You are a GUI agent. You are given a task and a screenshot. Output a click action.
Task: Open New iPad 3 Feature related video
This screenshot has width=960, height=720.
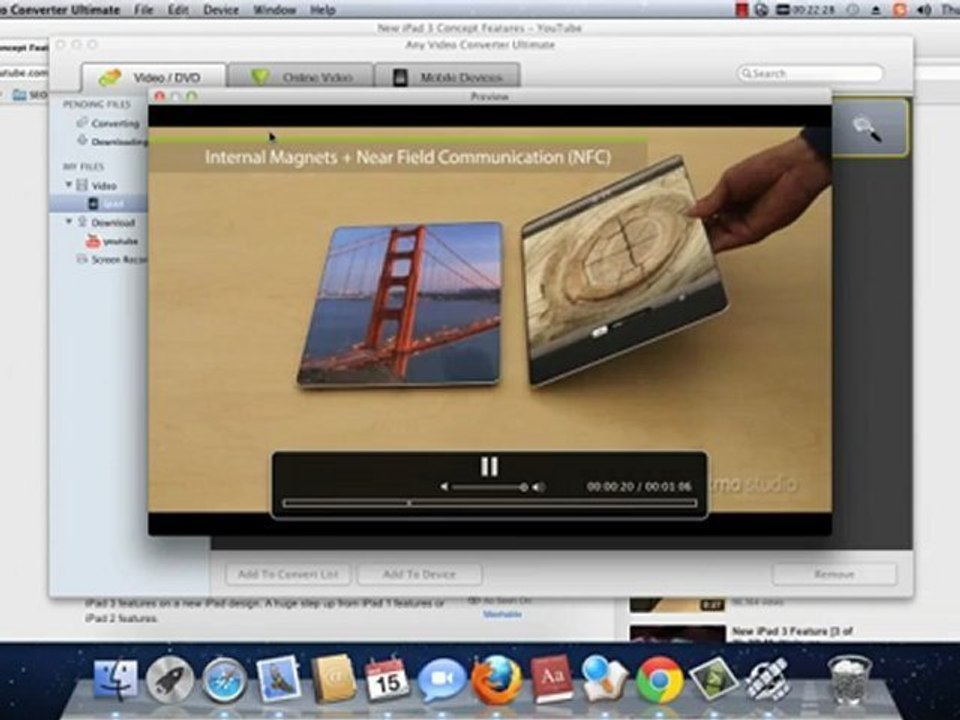792,631
